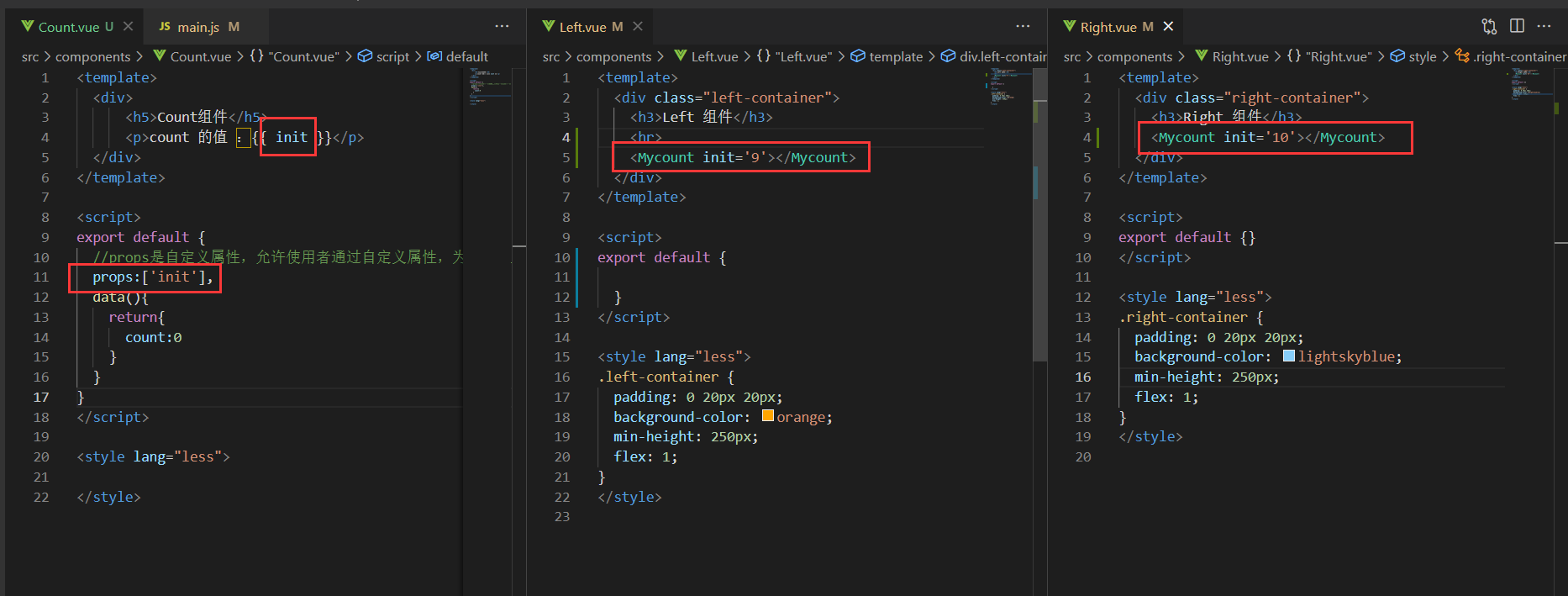Click components breadcrumb in Count.vue group
1568x596 pixels.
(x=92, y=57)
